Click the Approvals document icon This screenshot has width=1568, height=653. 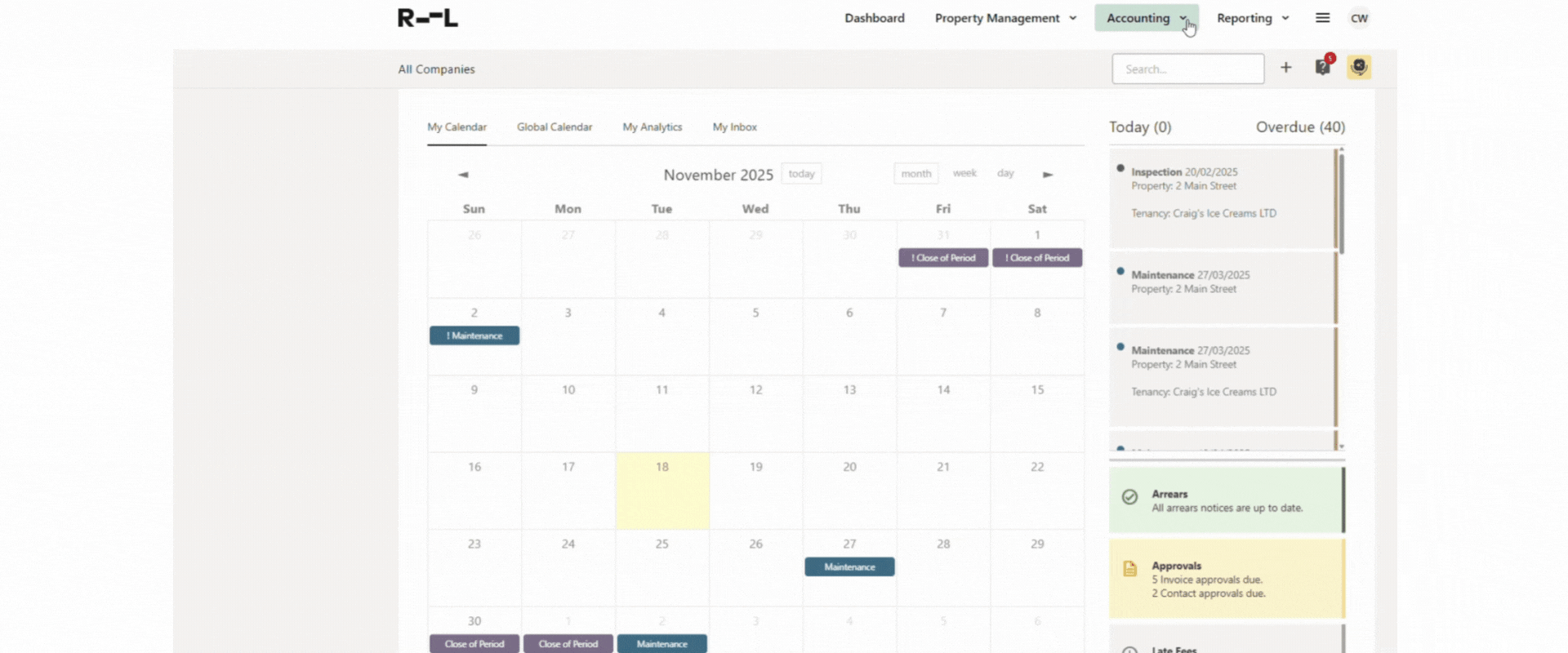click(1129, 569)
